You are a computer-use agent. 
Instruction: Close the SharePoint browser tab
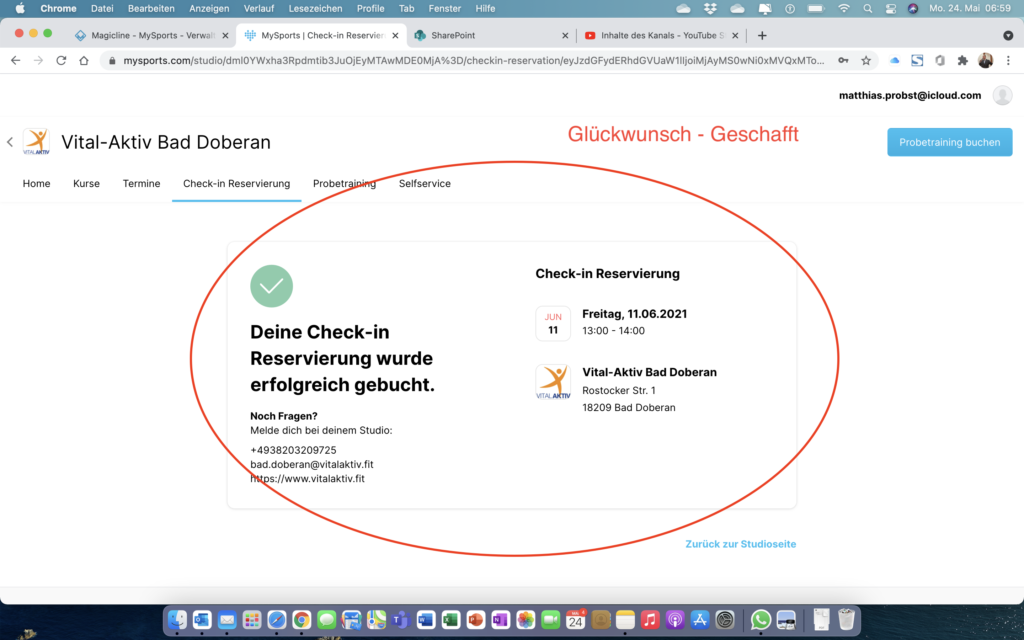pos(565,36)
